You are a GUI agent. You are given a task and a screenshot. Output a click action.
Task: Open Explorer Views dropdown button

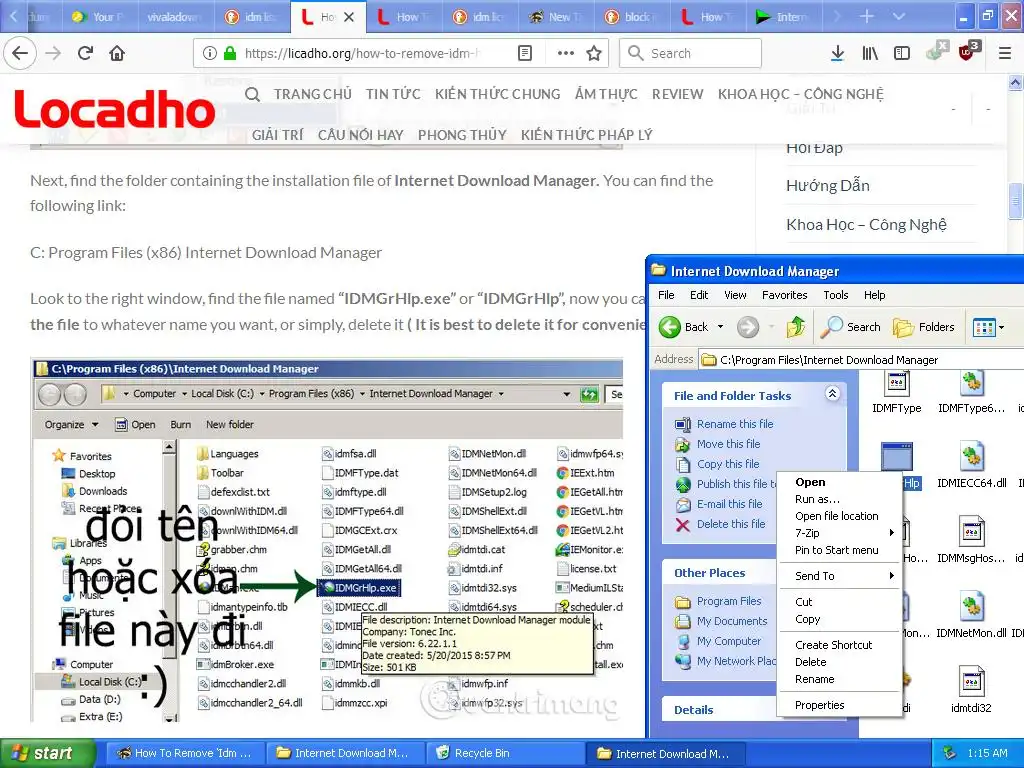tap(989, 327)
